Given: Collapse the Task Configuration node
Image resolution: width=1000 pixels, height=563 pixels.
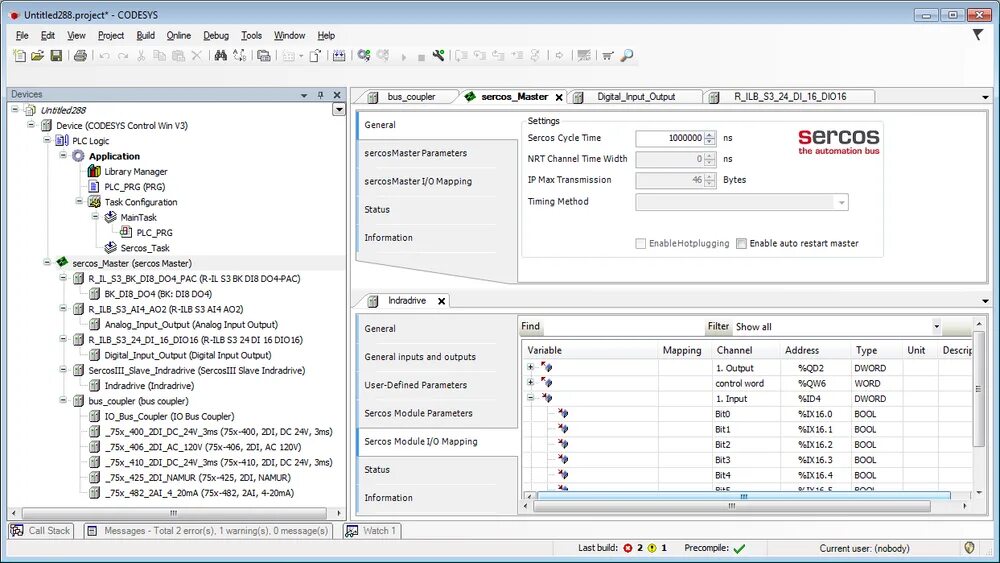Looking at the screenshot, I should tap(79, 201).
